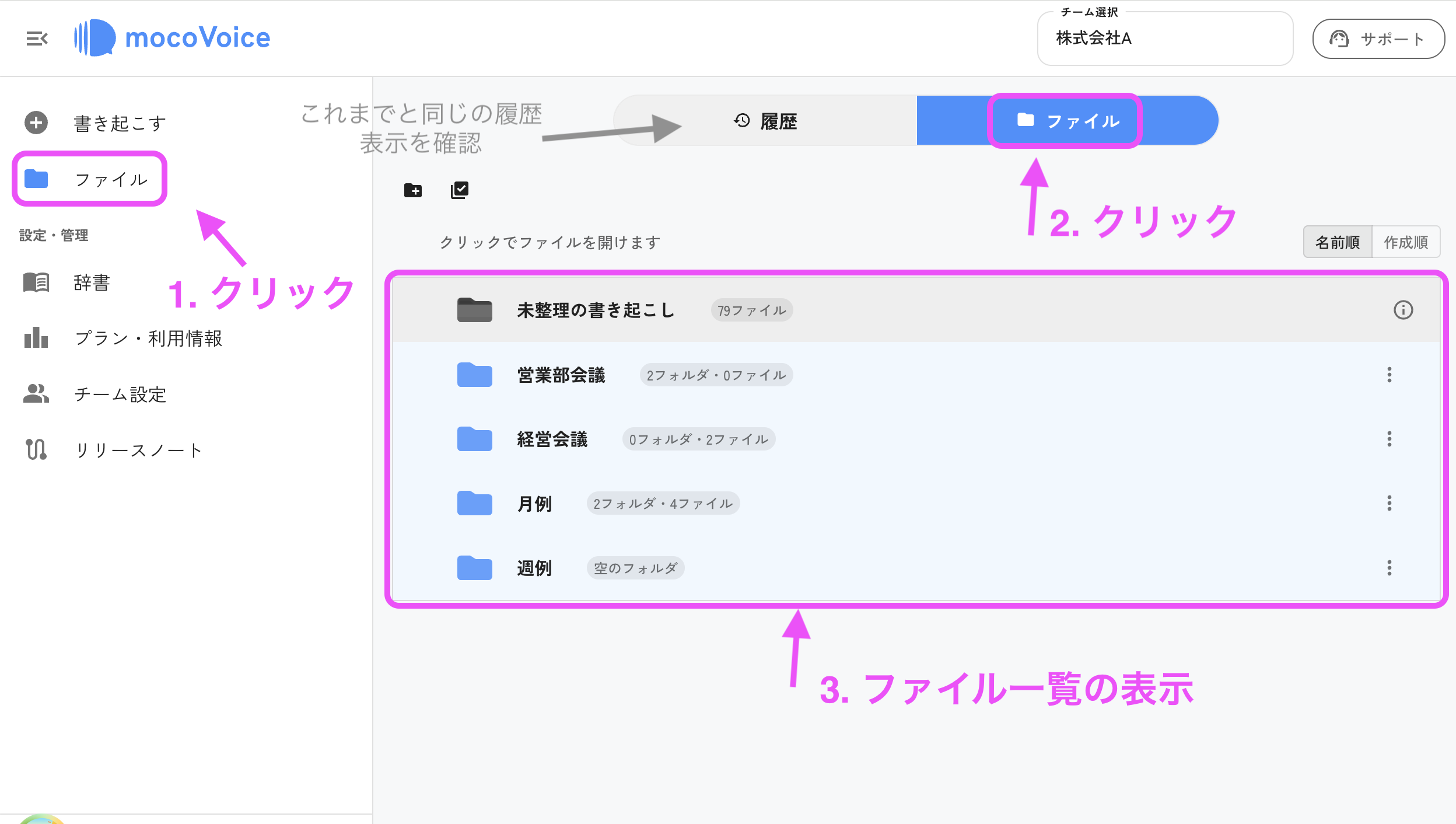This screenshot has width=1456, height=824.
Task: Click the folder icon of 営業部会議
Action: [x=475, y=375]
